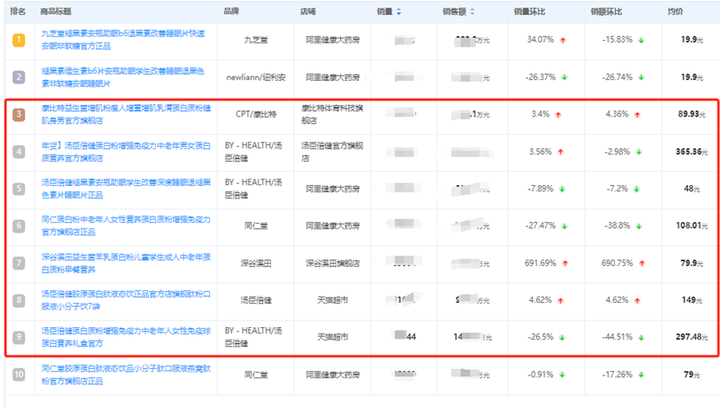Open the rank 1 product title link

click(123, 40)
